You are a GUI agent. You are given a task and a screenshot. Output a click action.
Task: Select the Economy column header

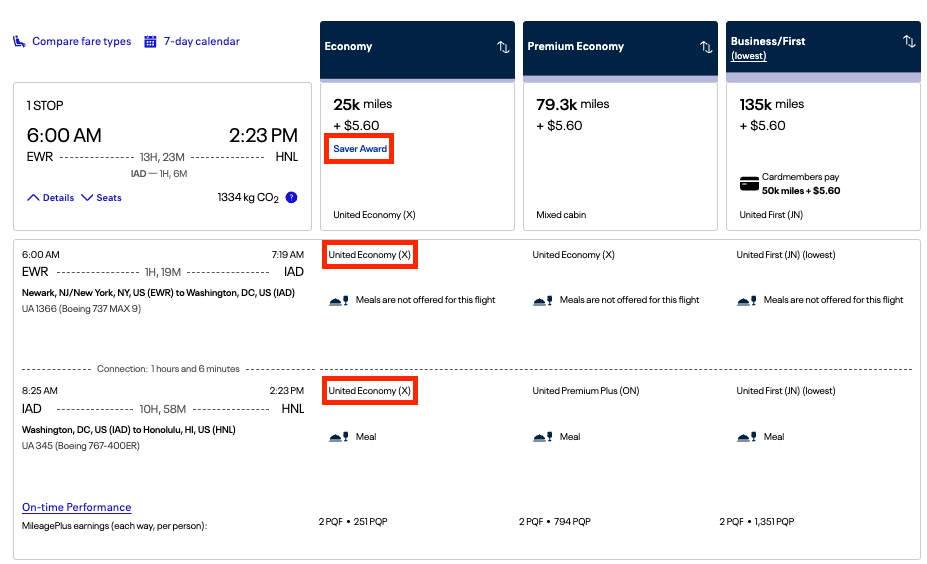(400, 47)
